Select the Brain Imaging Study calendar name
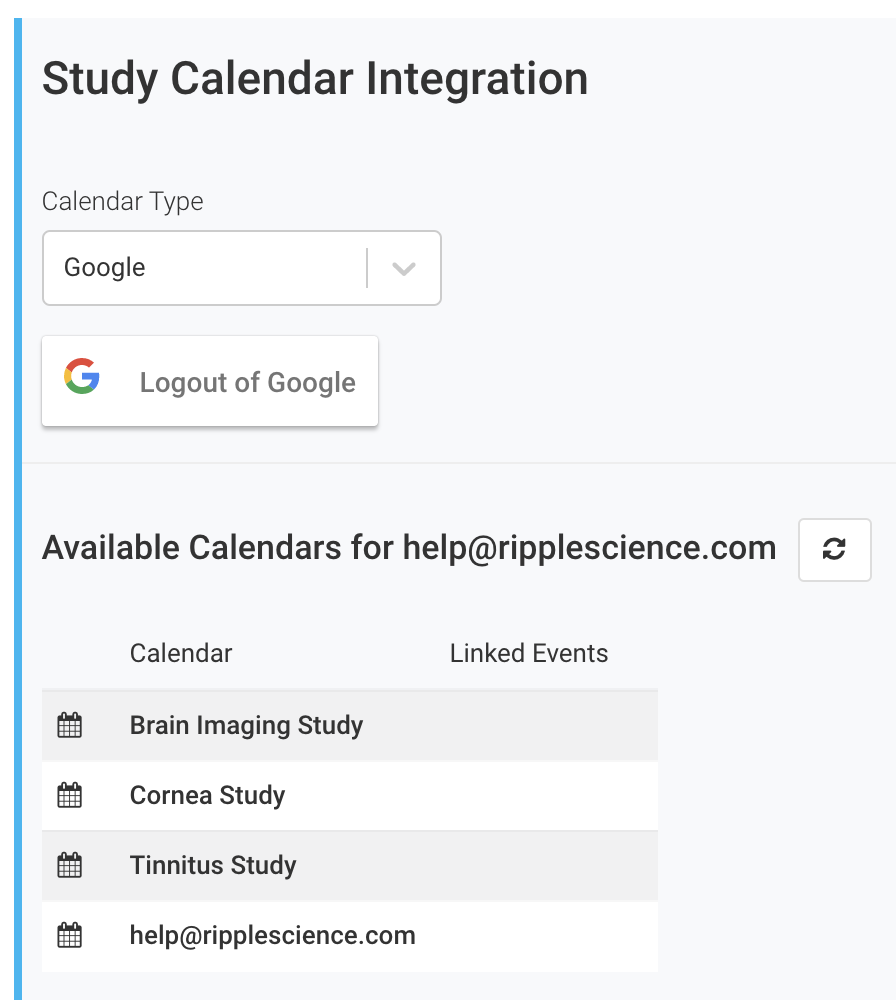 pyautogui.click(x=246, y=725)
